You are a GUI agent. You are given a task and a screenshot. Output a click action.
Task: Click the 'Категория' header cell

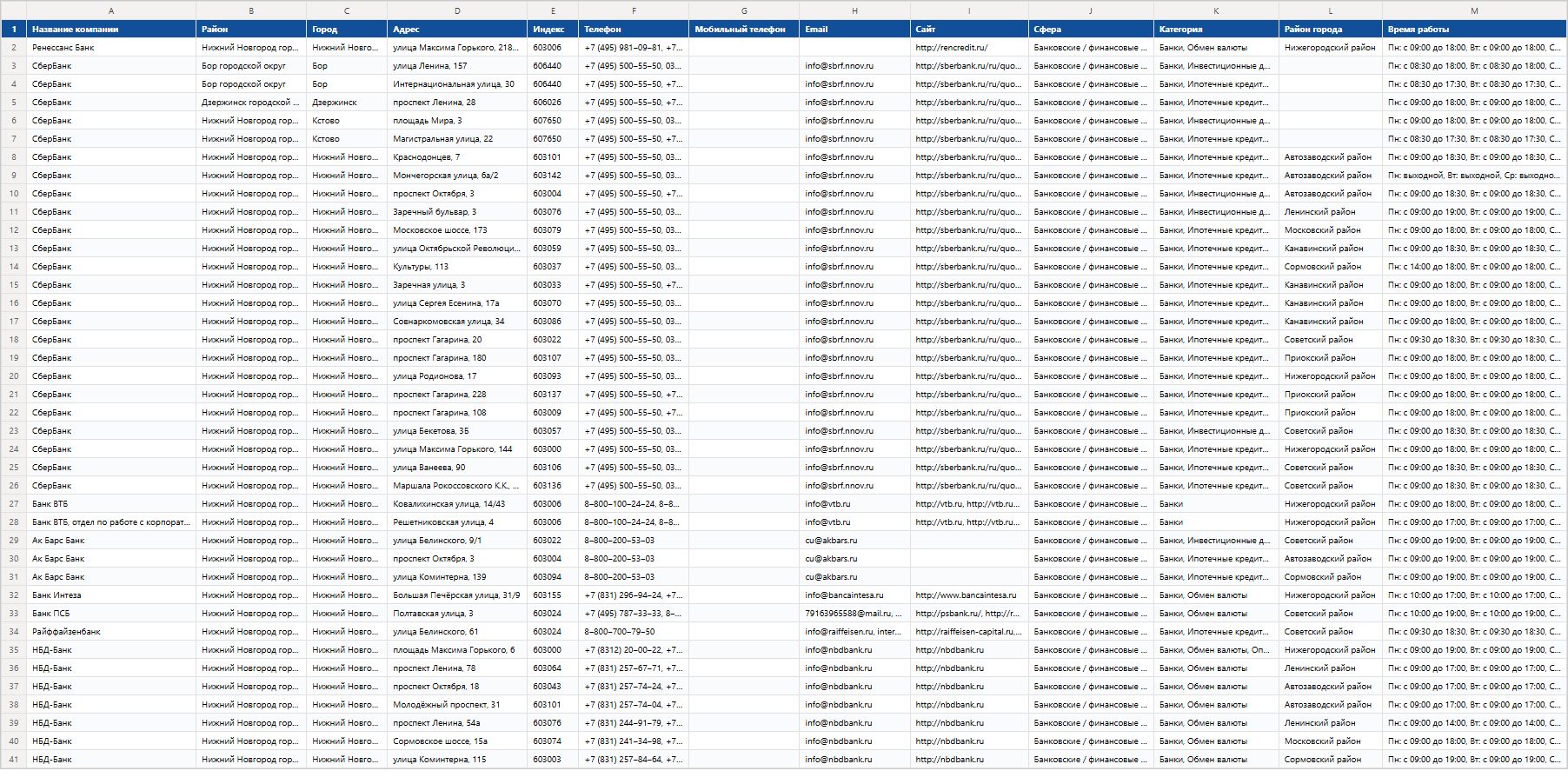[1216, 30]
